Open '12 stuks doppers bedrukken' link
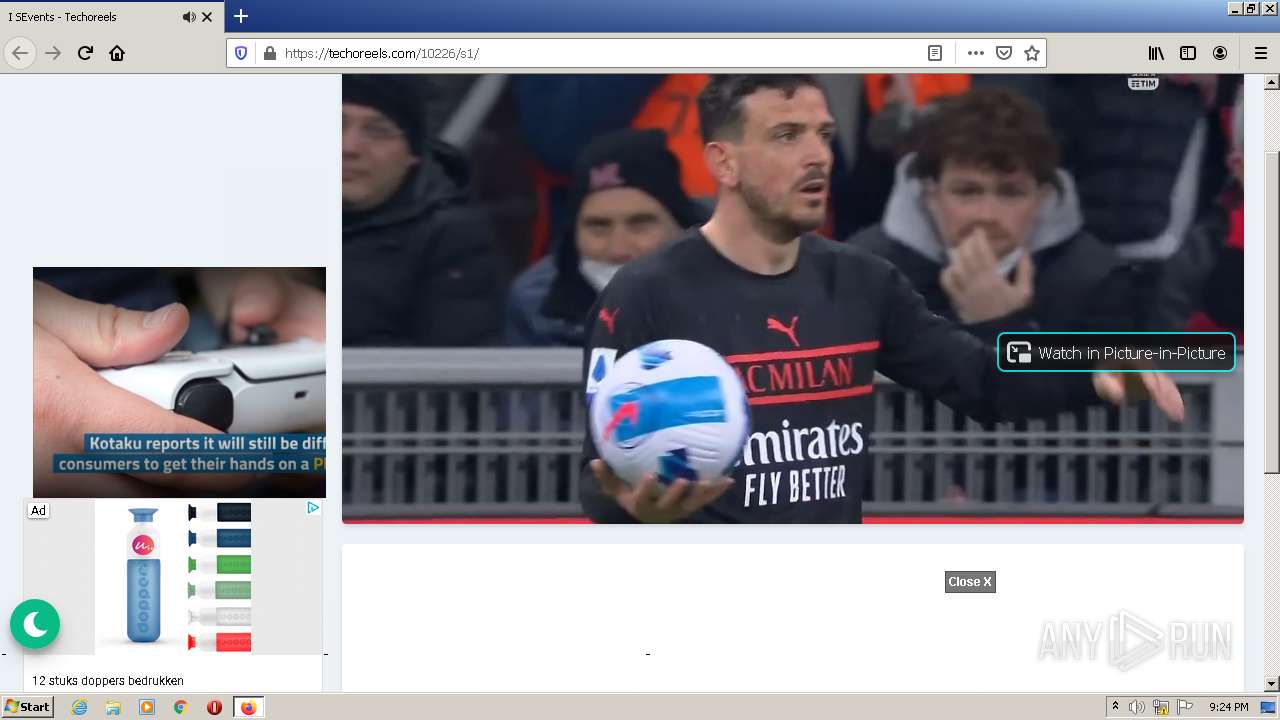Viewport: 1280px width, 720px height. (x=108, y=681)
